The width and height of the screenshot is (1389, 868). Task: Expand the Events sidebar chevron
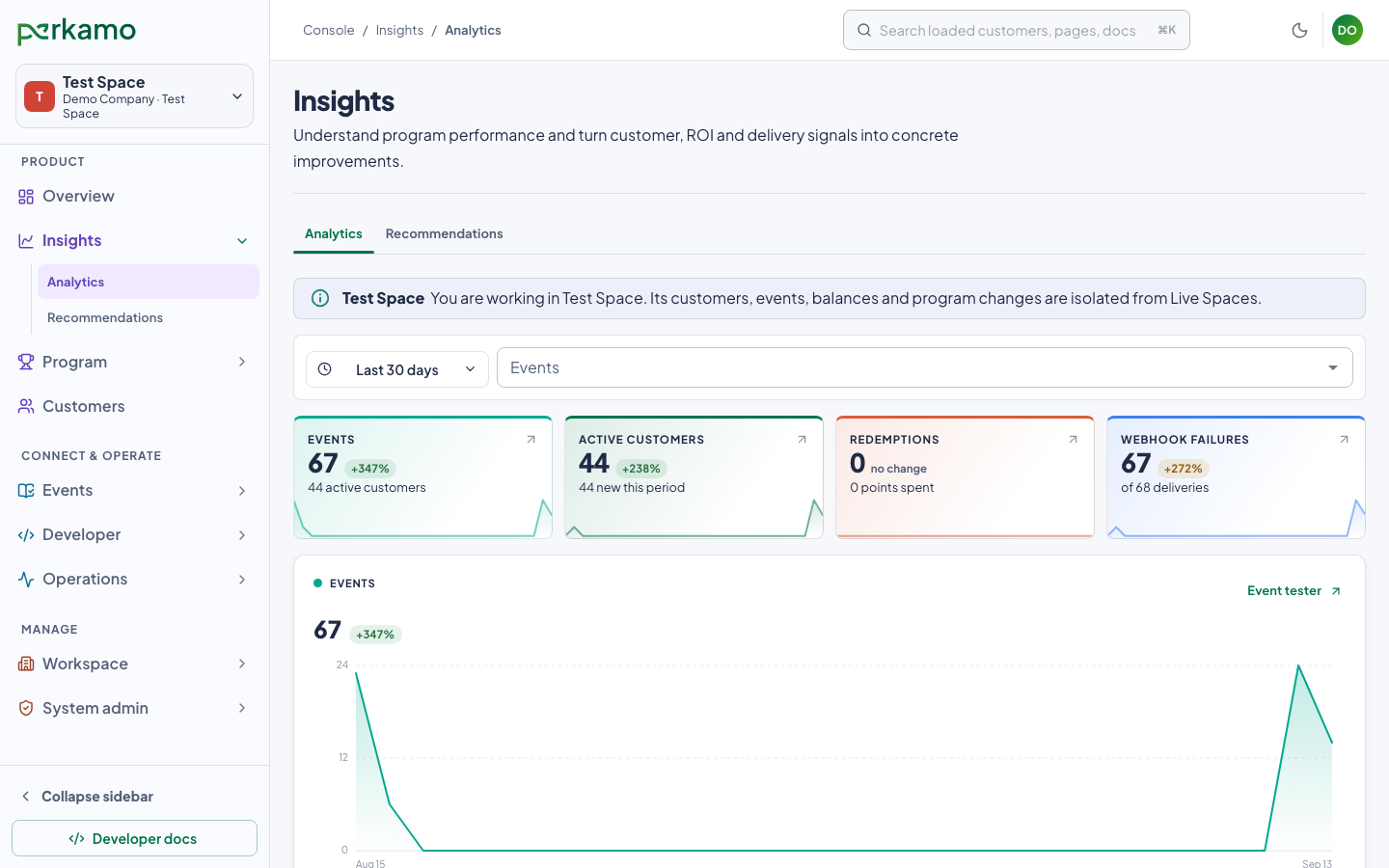tap(242, 491)
